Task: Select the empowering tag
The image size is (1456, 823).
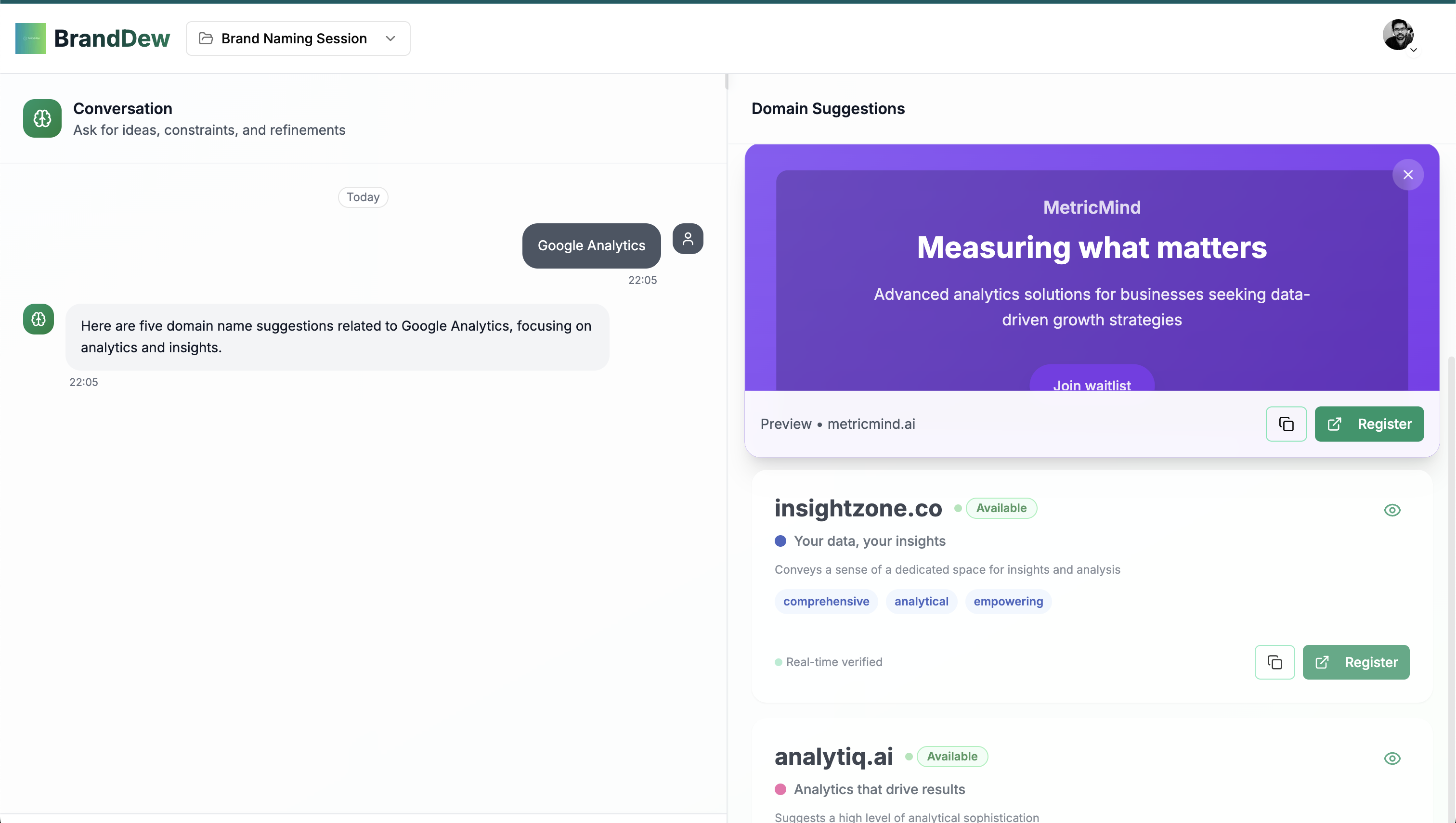Action: (x=1008, y=602)
